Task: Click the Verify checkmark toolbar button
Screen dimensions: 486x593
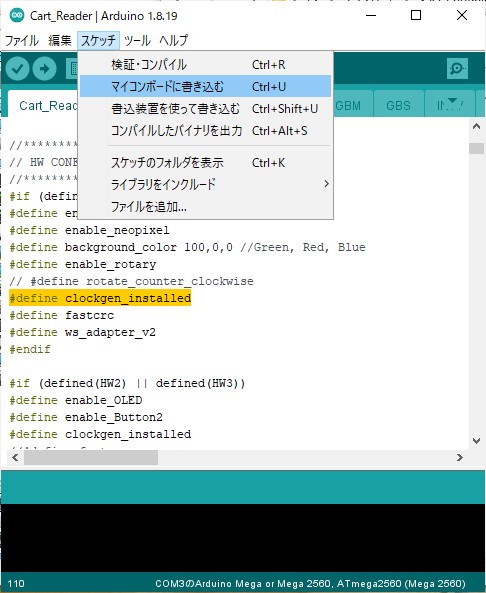Action: (18, 69)
